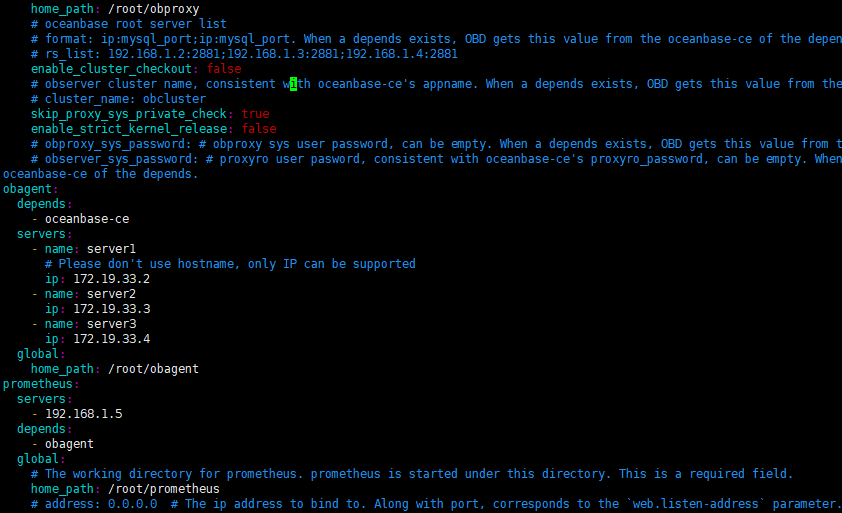Click the server1 name value
The image size is (842, 513).
point(111,249)
